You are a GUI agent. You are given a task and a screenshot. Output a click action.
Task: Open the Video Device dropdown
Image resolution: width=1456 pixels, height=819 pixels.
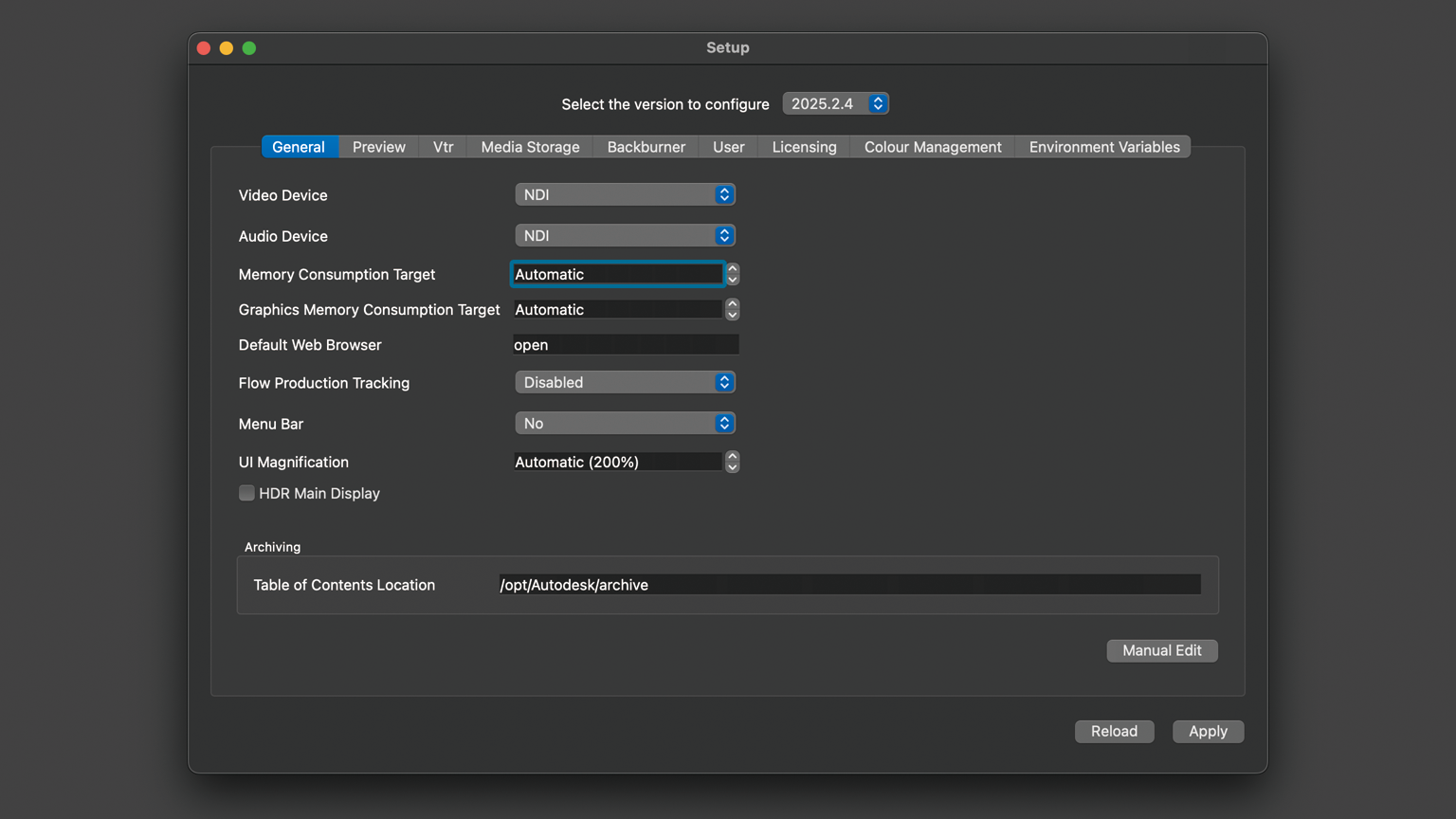tap(625, 194)
